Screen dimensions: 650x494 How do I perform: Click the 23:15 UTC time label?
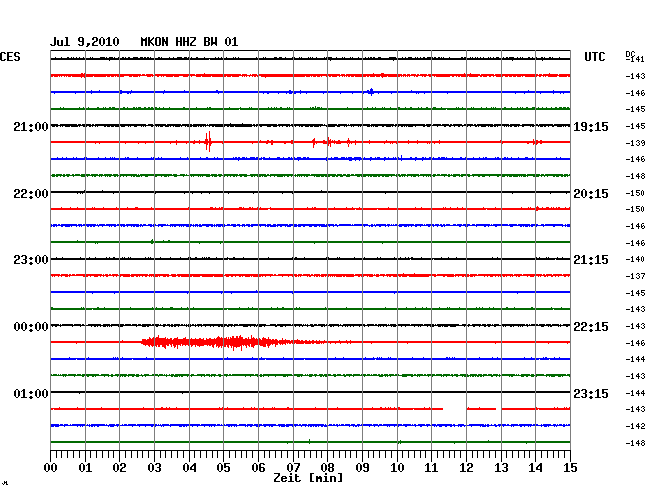click(x=591, y=393)
